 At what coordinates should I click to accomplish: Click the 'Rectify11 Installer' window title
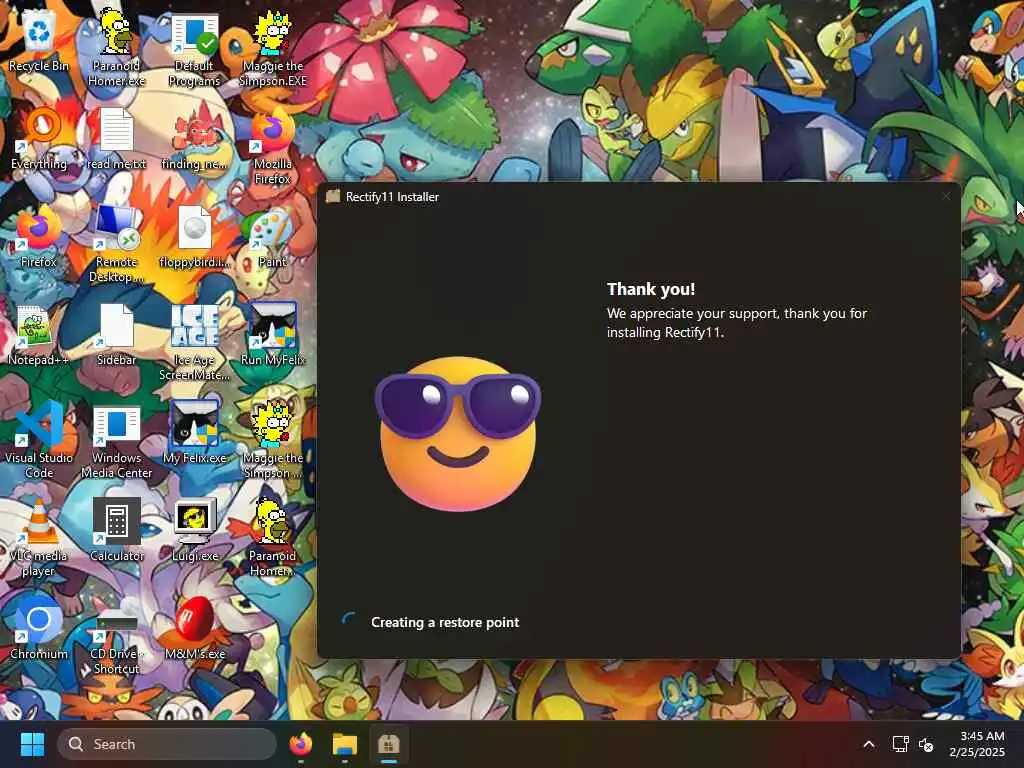pyautogui.click(x=392, y=197)
